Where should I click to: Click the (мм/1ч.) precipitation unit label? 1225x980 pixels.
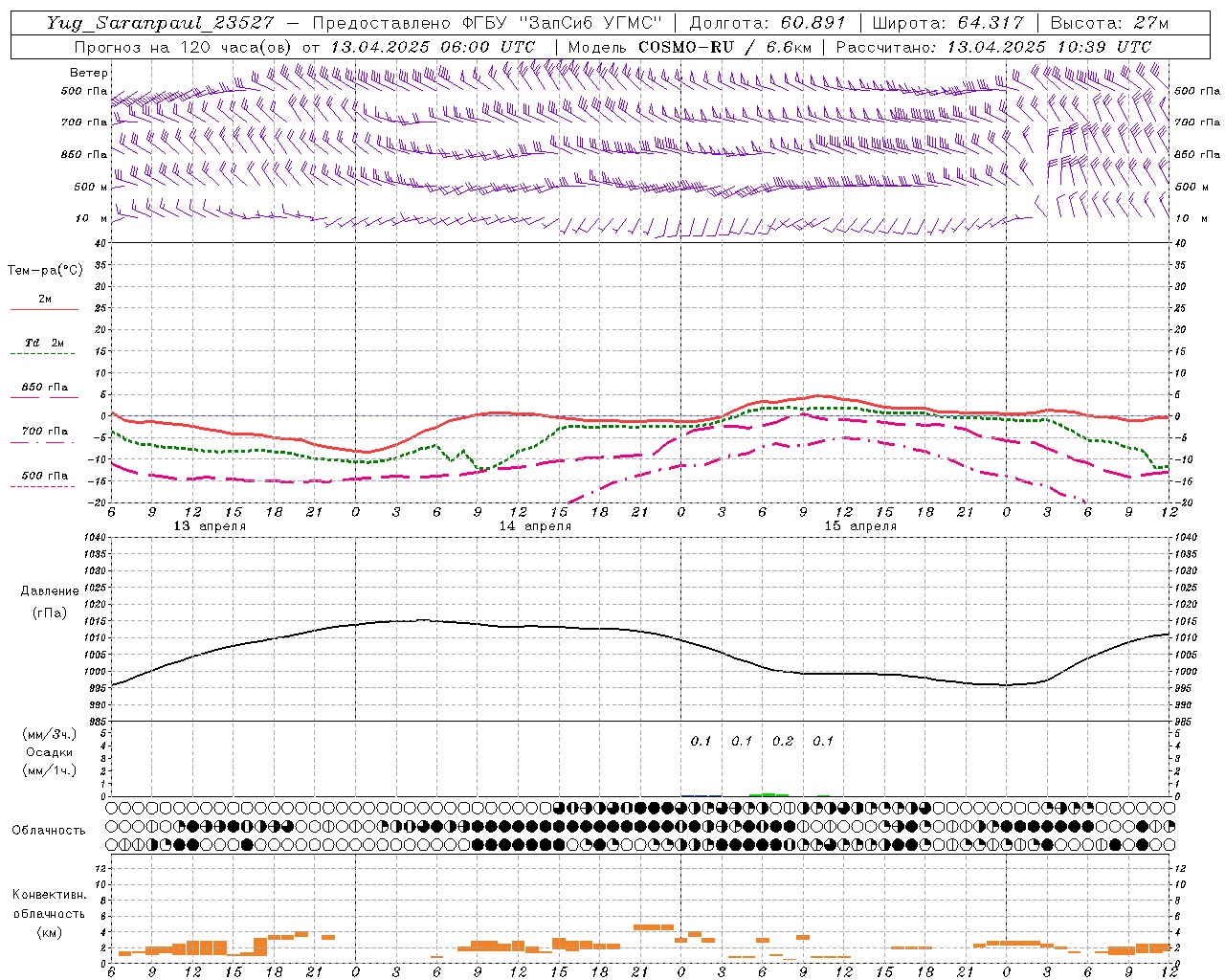tap(50, 770)
